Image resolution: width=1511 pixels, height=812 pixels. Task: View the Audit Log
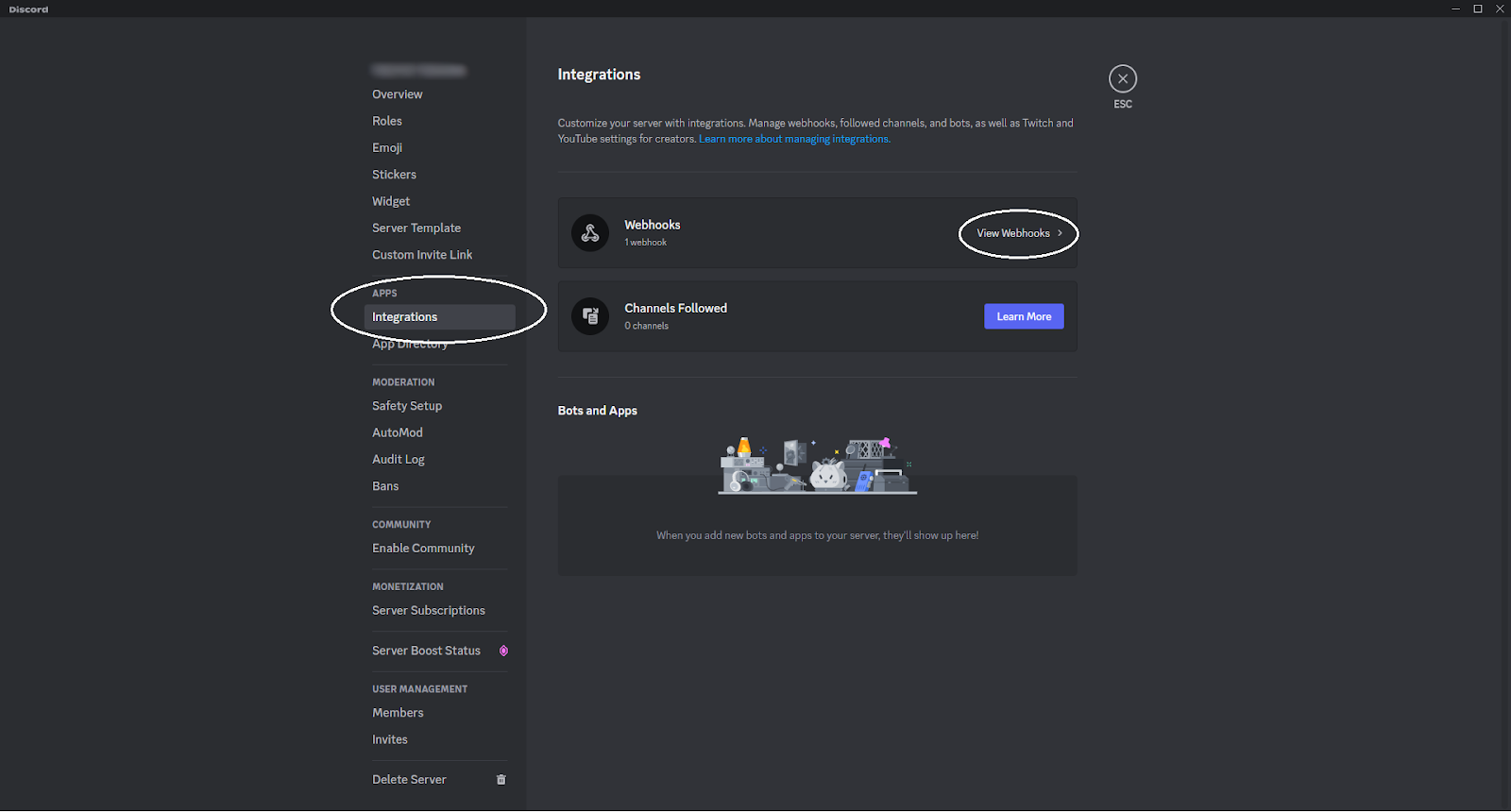click(399, 460)
